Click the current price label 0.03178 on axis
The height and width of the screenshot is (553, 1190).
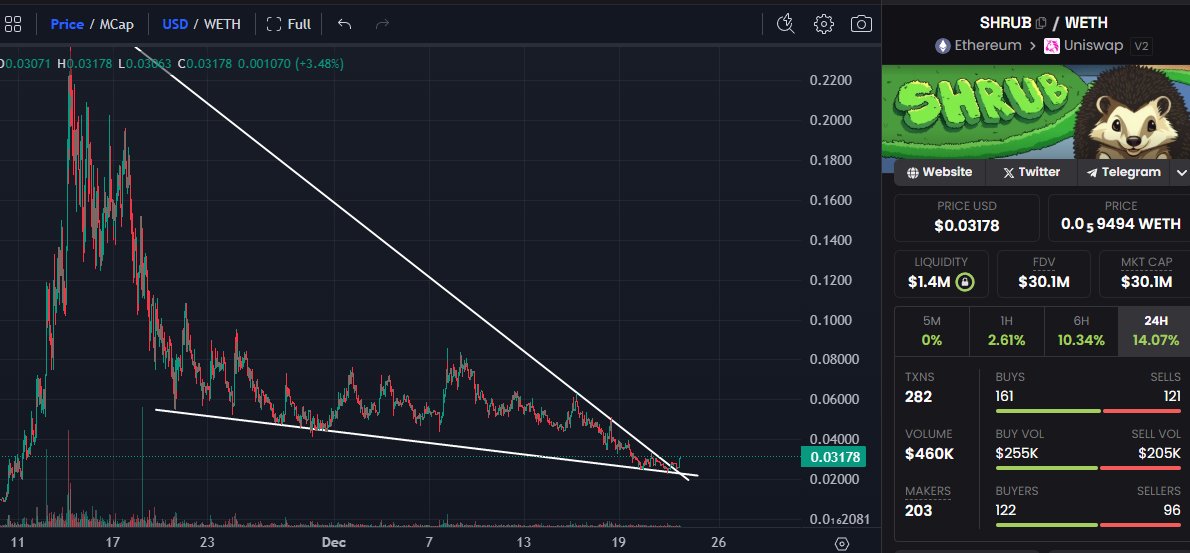click(835, 457)
